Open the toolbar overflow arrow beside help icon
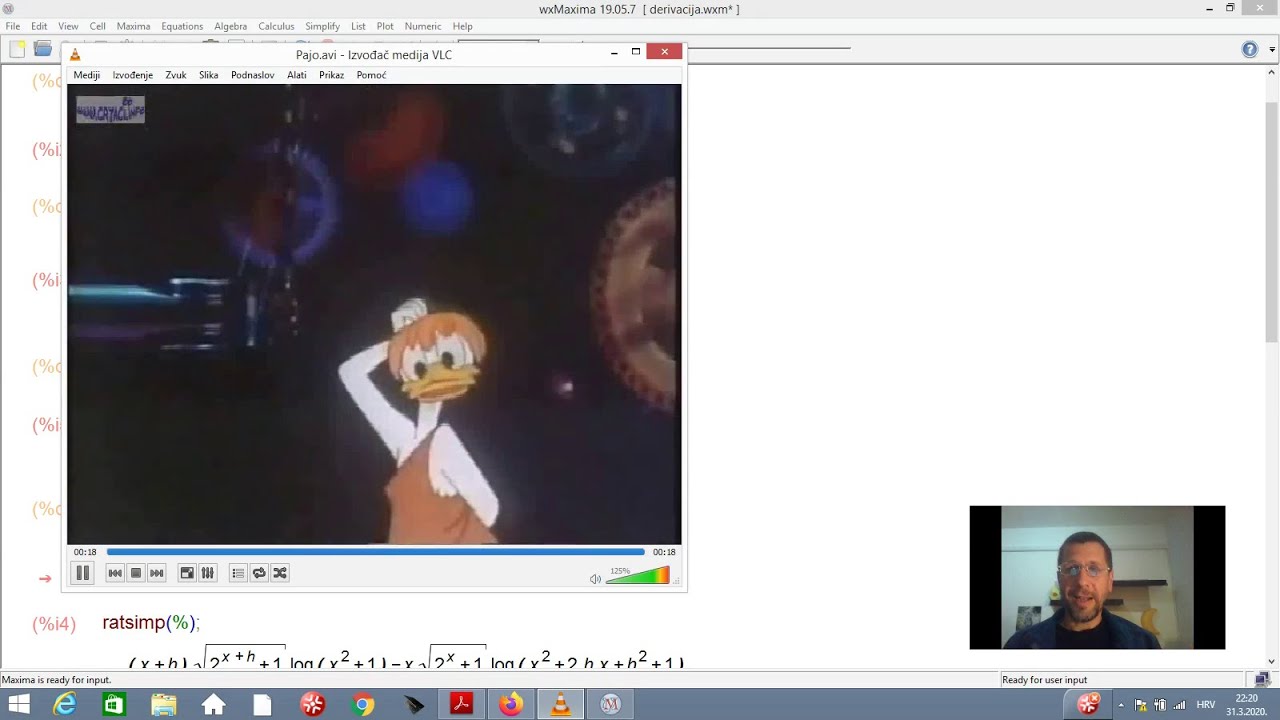1280x720 pixels. point(1273,49)
